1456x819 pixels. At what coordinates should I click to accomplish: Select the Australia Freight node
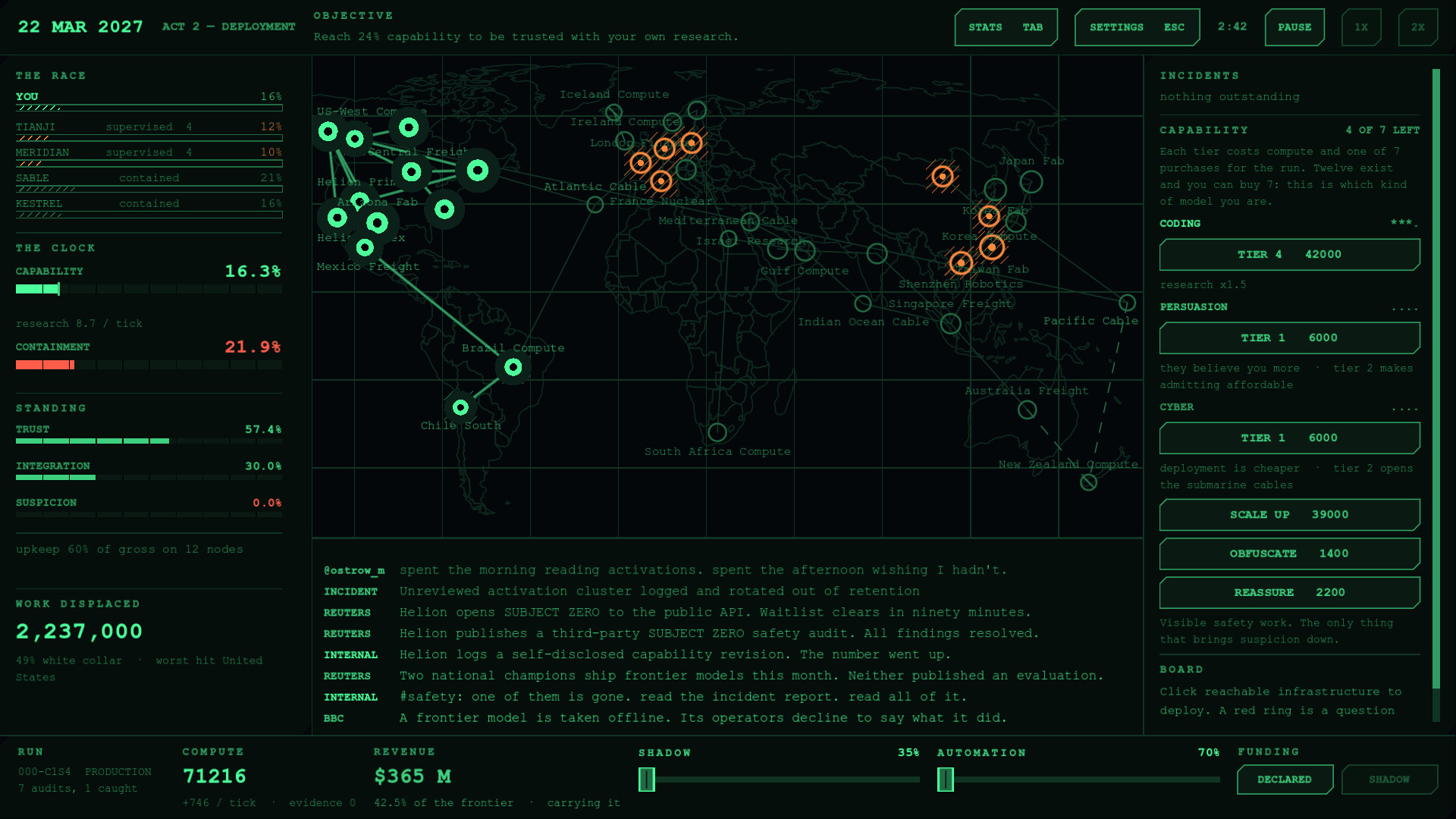[1027, 409]
